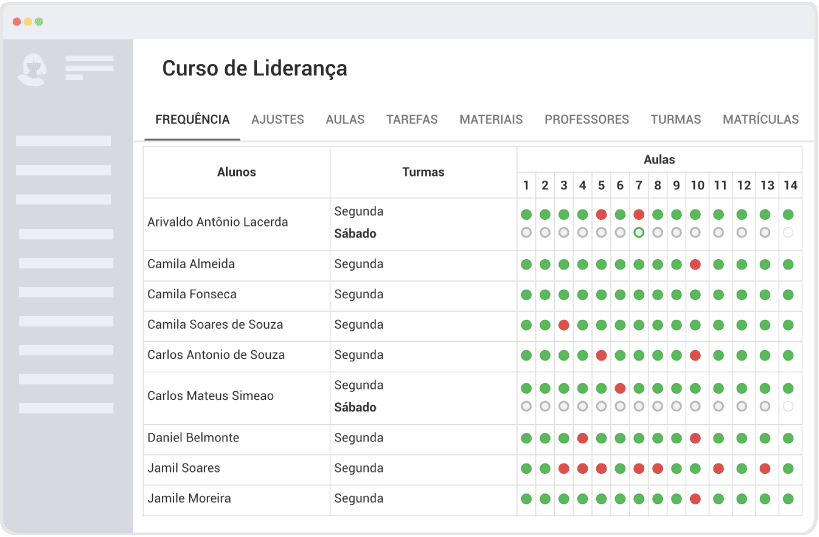Click Sábado under Arivaldo Antônio Lacerda
This screenshot has width=819, height=537.
coord(355,234)
